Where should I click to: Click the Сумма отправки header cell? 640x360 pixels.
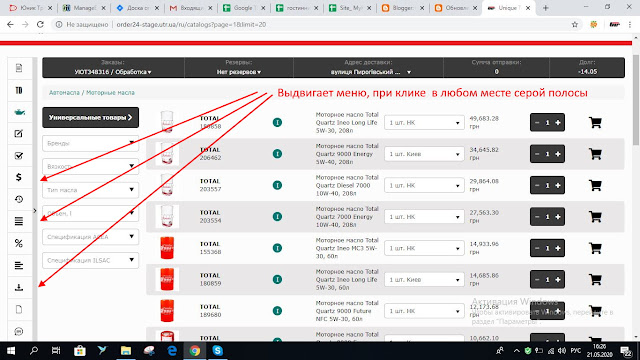click(x=496, y=67)
